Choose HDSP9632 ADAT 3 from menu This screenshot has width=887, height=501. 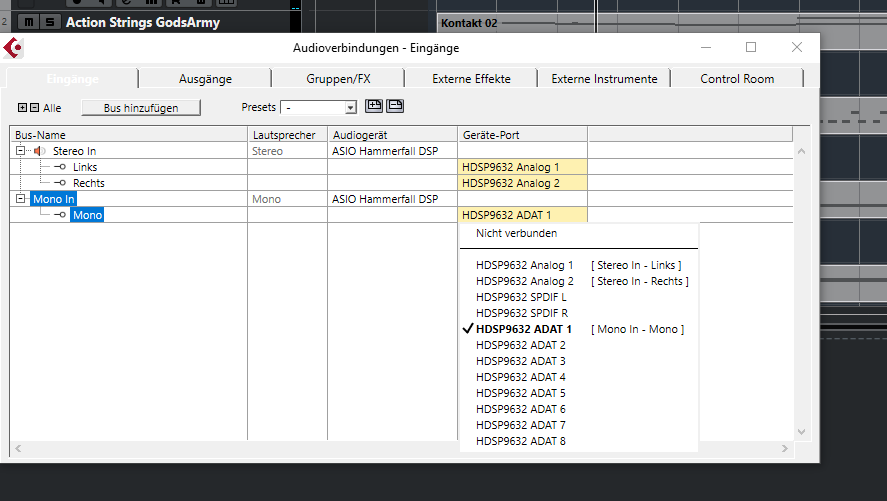coord(579,361)
